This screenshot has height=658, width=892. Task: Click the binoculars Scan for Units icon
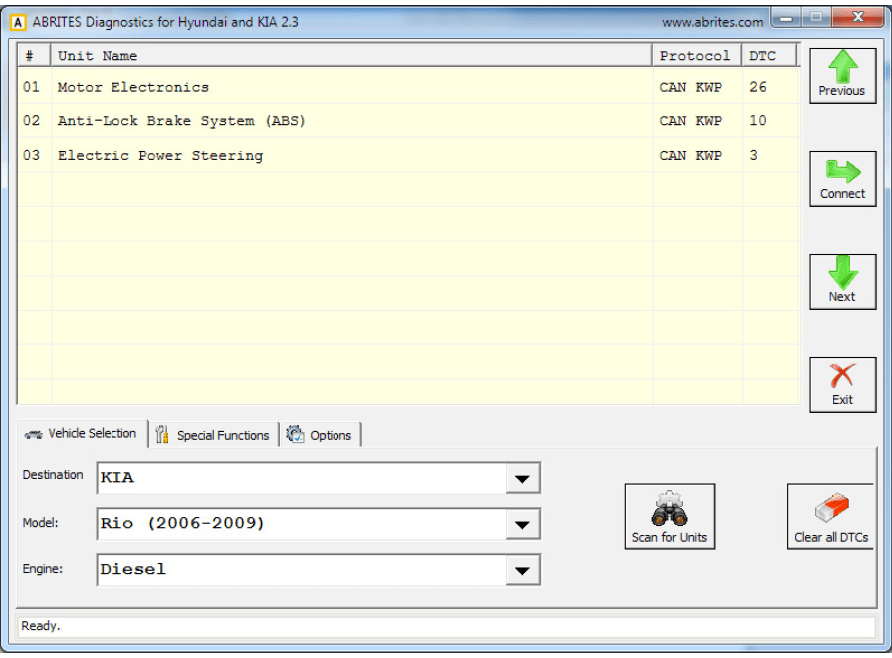669,509
